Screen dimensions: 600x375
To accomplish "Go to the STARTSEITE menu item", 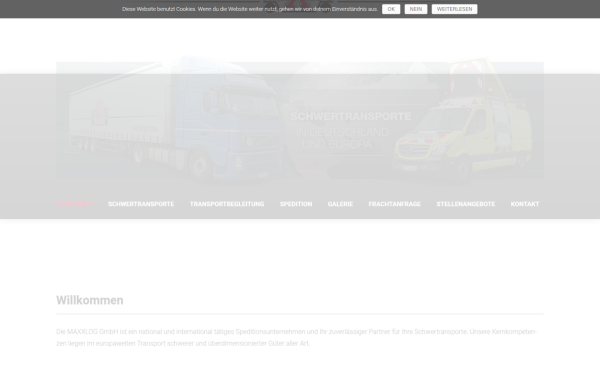I will click(x=74, y=204).
